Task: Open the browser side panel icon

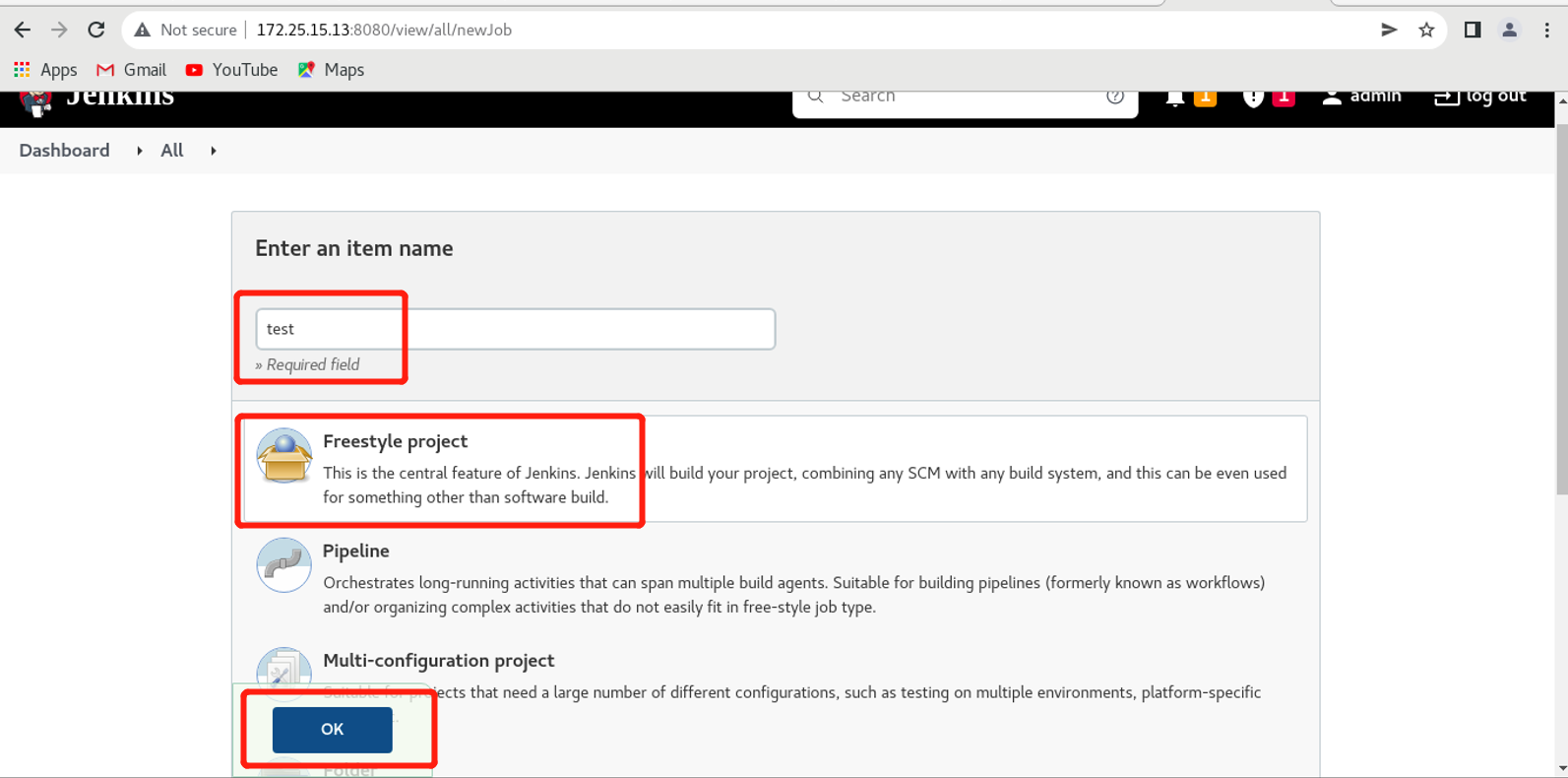Action: point(1473,30)
